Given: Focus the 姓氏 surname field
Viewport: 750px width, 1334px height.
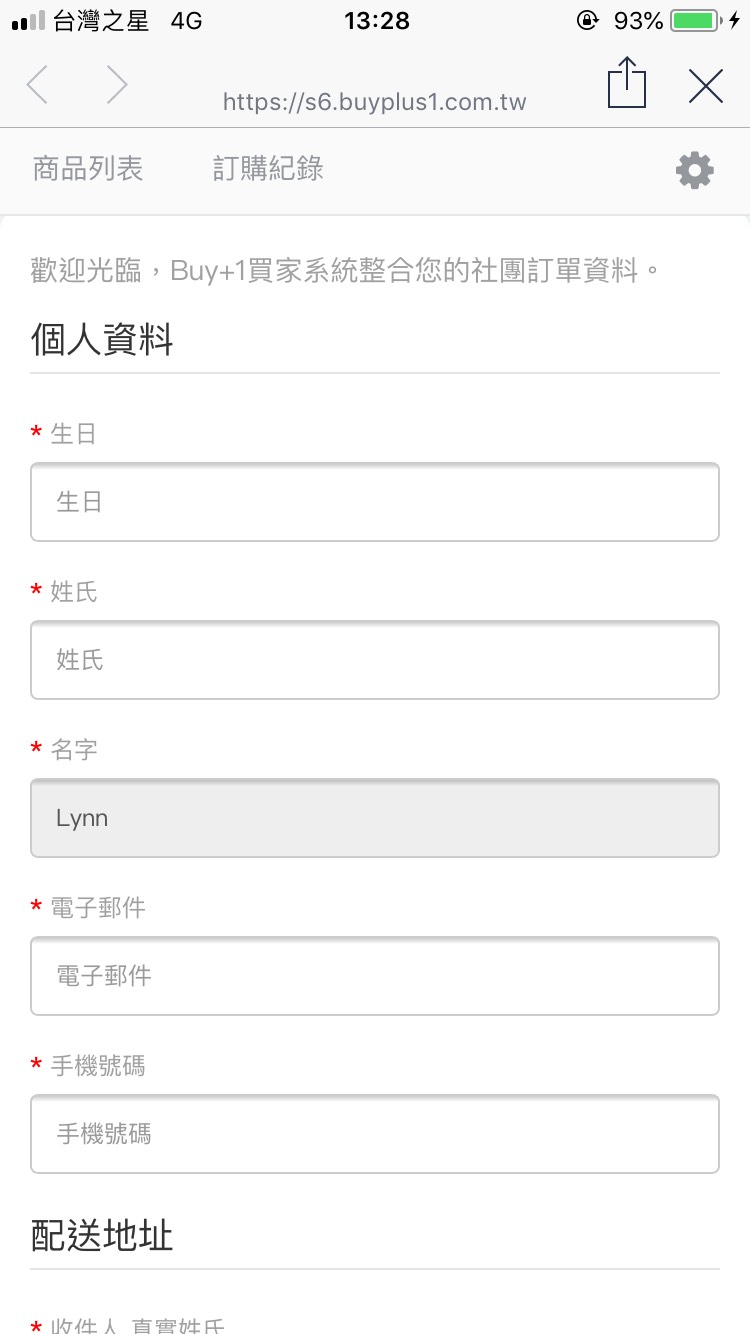Looking at the screenshot, I should [375, 660].
